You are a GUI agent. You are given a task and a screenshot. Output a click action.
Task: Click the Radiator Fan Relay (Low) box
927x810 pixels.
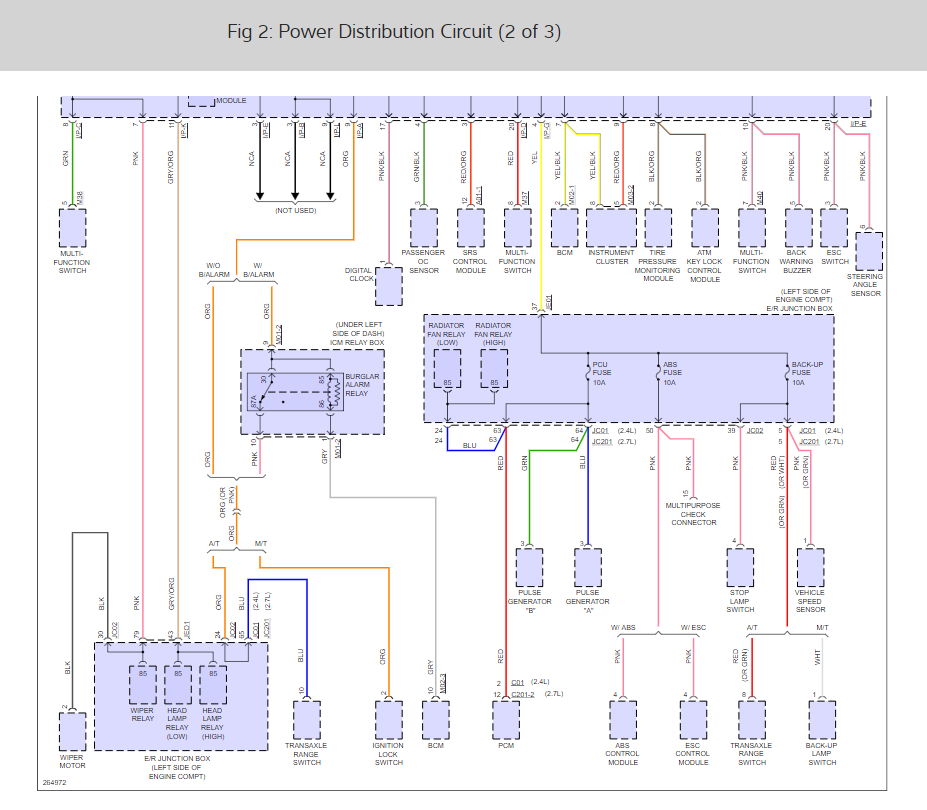tap(448, 368)
